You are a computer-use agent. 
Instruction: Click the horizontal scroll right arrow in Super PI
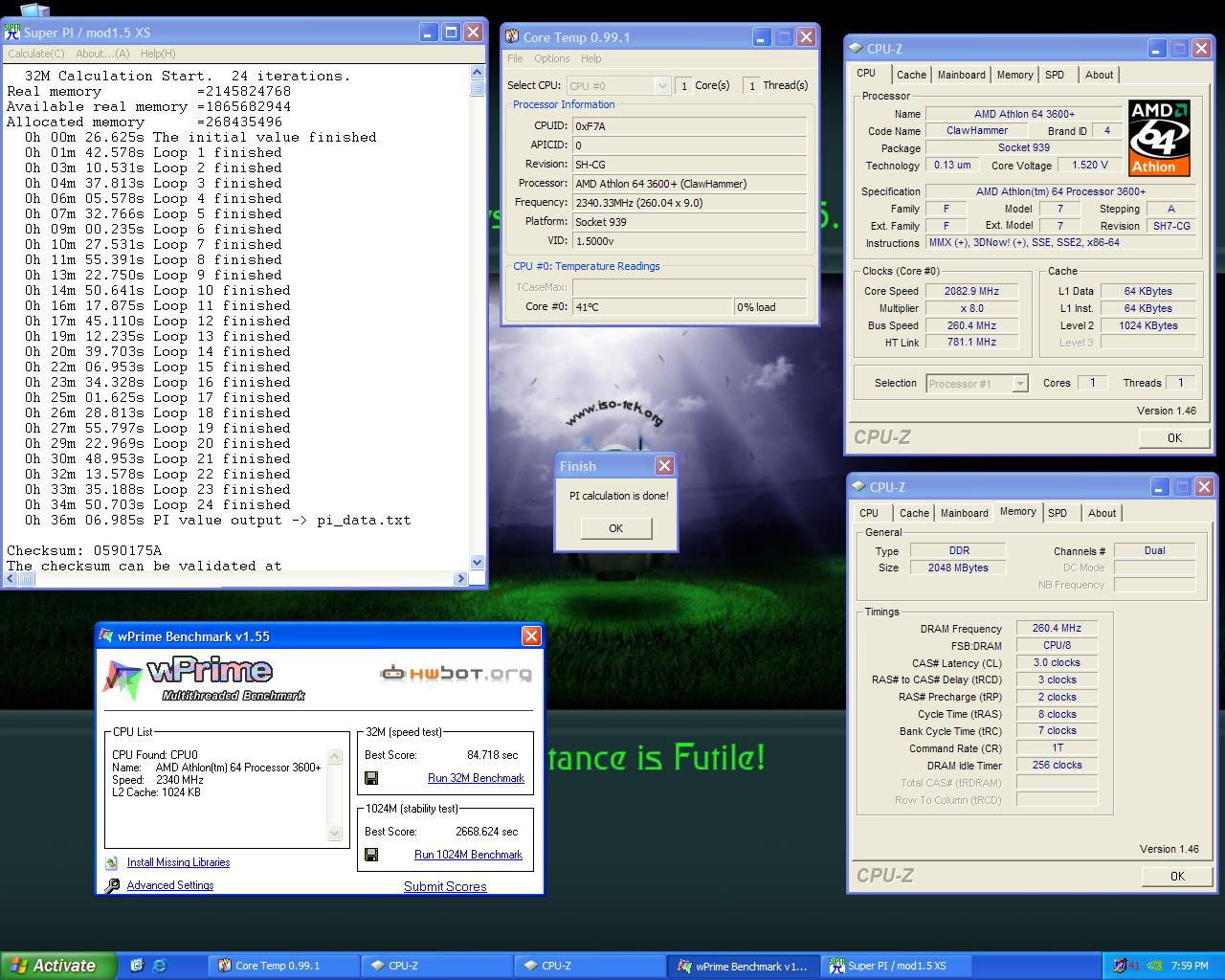(x=460, y=578)
